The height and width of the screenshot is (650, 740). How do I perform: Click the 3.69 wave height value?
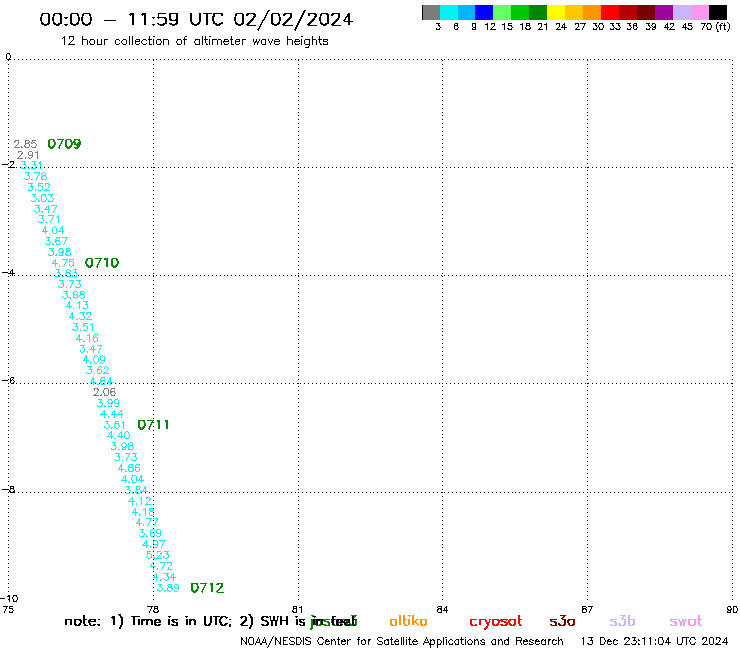pos(150,533)
